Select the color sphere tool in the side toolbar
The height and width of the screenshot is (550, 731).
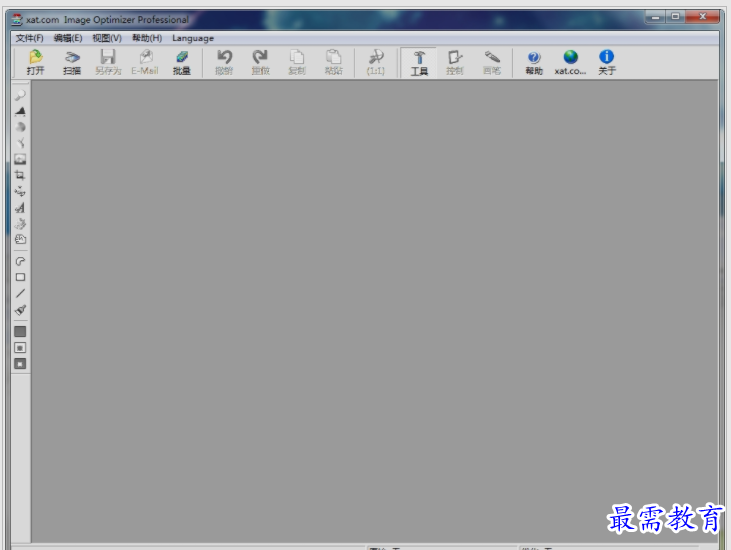pyautogui.click(x=20, y=127)
